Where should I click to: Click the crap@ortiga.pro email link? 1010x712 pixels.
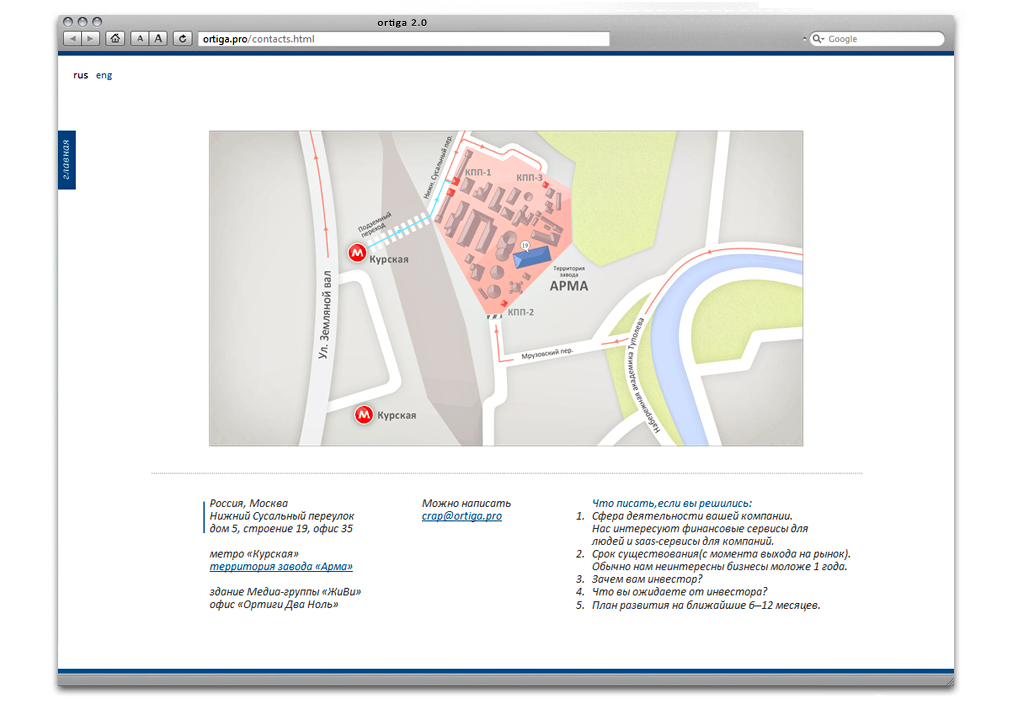point(461,516)
